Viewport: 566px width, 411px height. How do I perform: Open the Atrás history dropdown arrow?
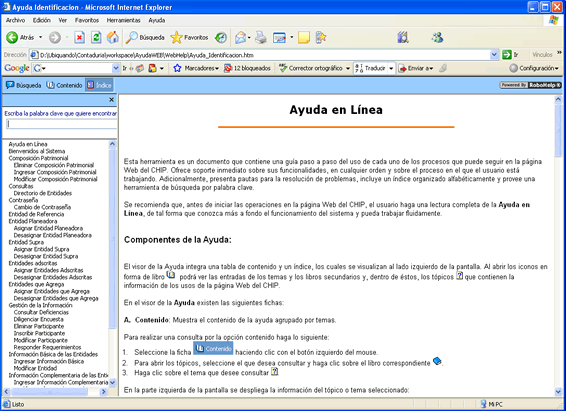click(40, 37)
